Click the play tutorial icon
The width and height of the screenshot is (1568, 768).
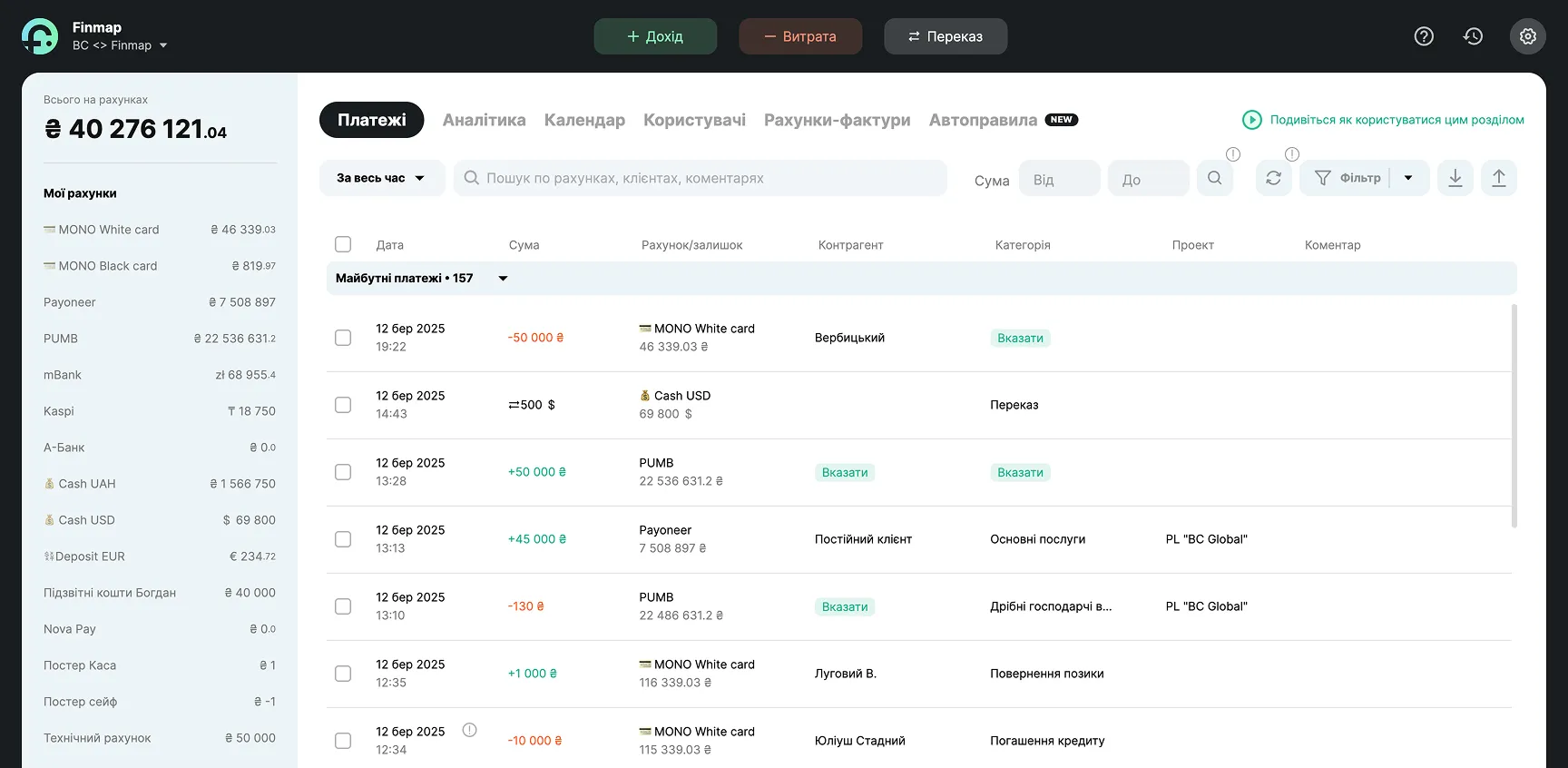[1252, 120]
